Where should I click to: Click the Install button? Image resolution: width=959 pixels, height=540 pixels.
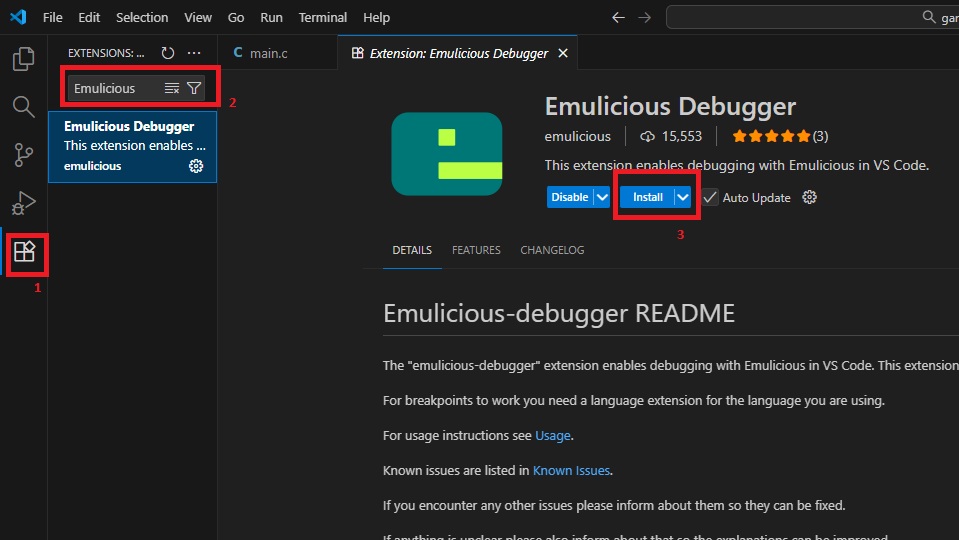647,197
